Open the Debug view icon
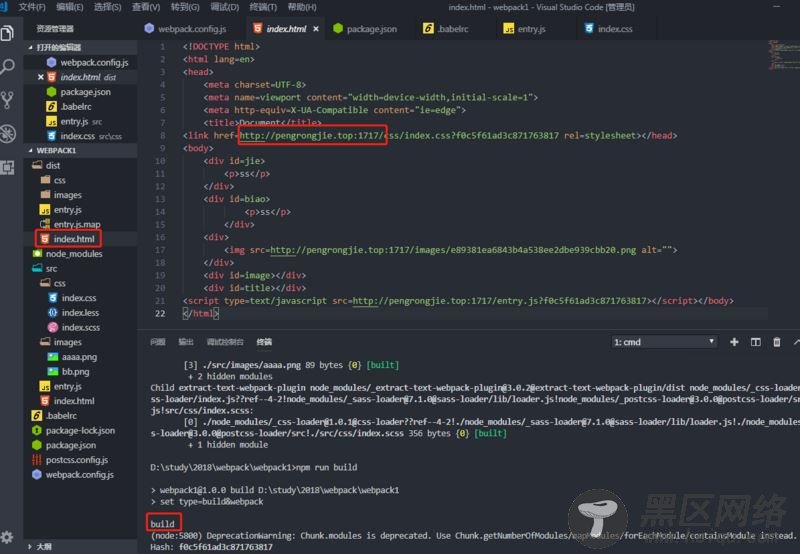This screenshot has height=554, width=800. [7, 134]
